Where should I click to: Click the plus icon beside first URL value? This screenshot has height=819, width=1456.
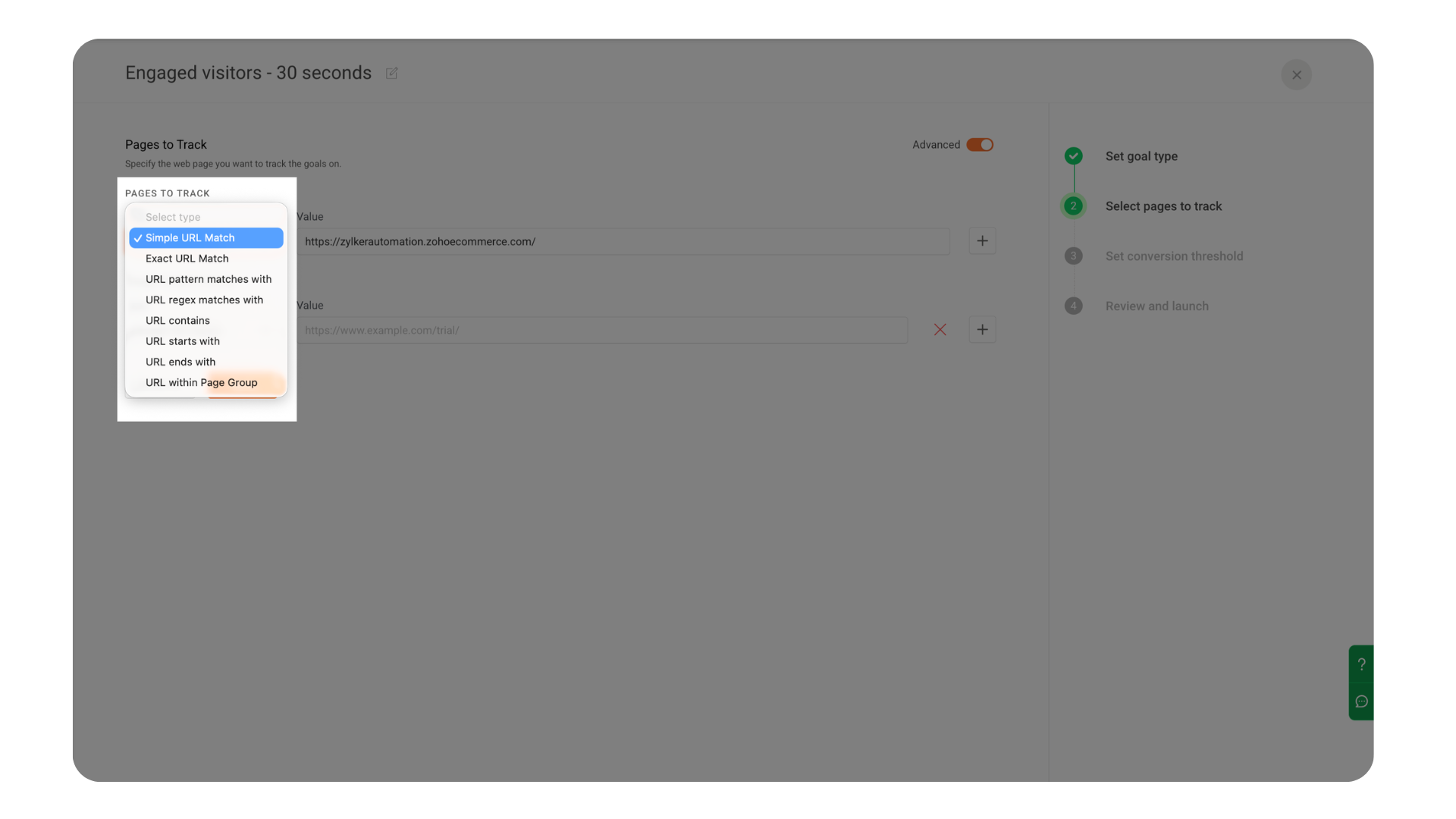pos(982,241)
